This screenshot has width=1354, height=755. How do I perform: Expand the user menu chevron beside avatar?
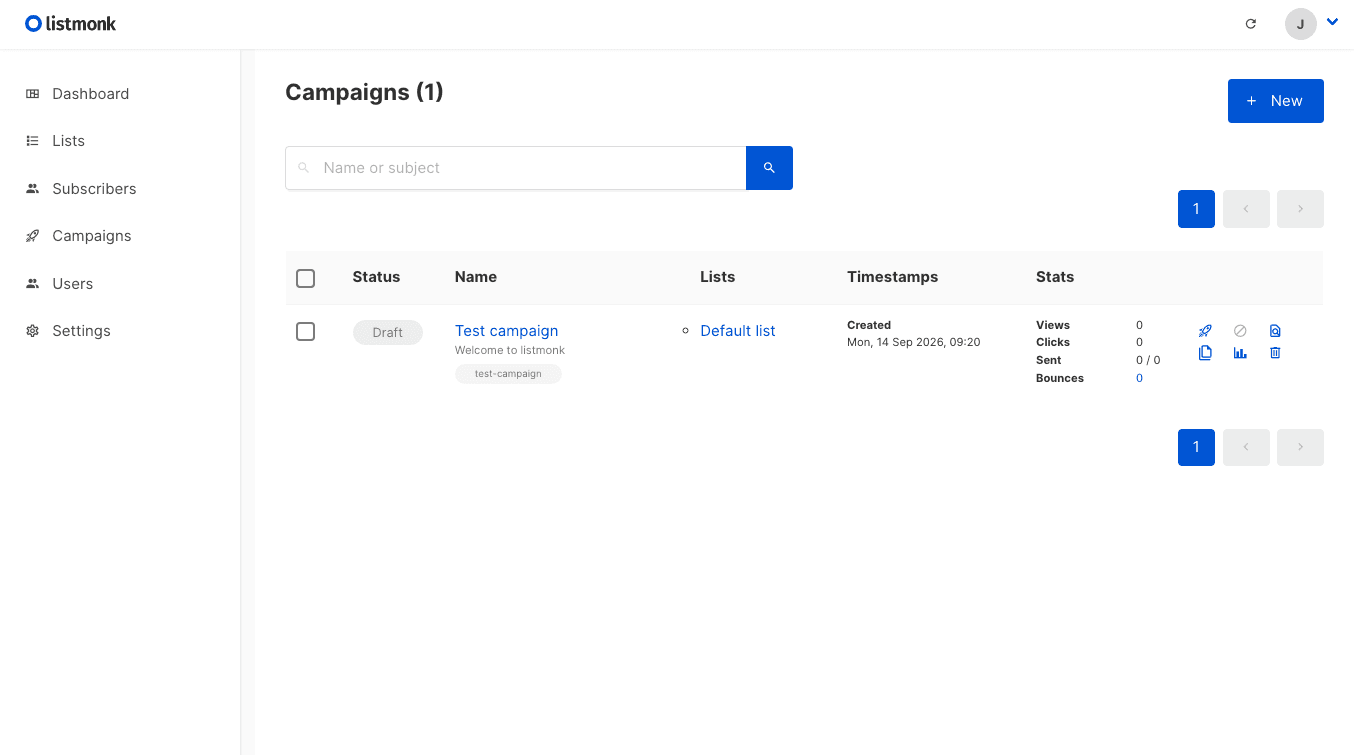[x=1332, y=21]
